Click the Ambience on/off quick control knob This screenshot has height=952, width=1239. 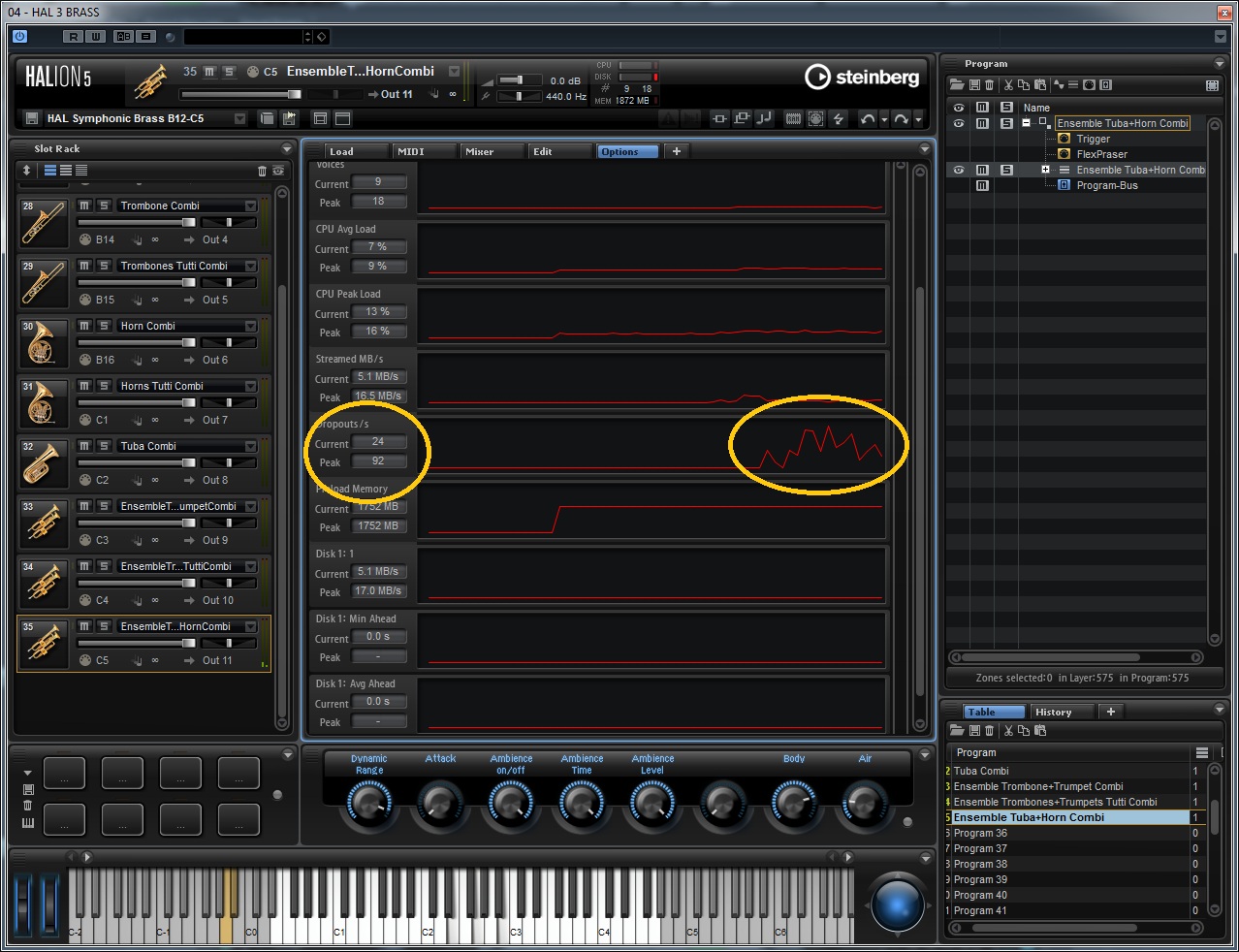pos(510,803)
